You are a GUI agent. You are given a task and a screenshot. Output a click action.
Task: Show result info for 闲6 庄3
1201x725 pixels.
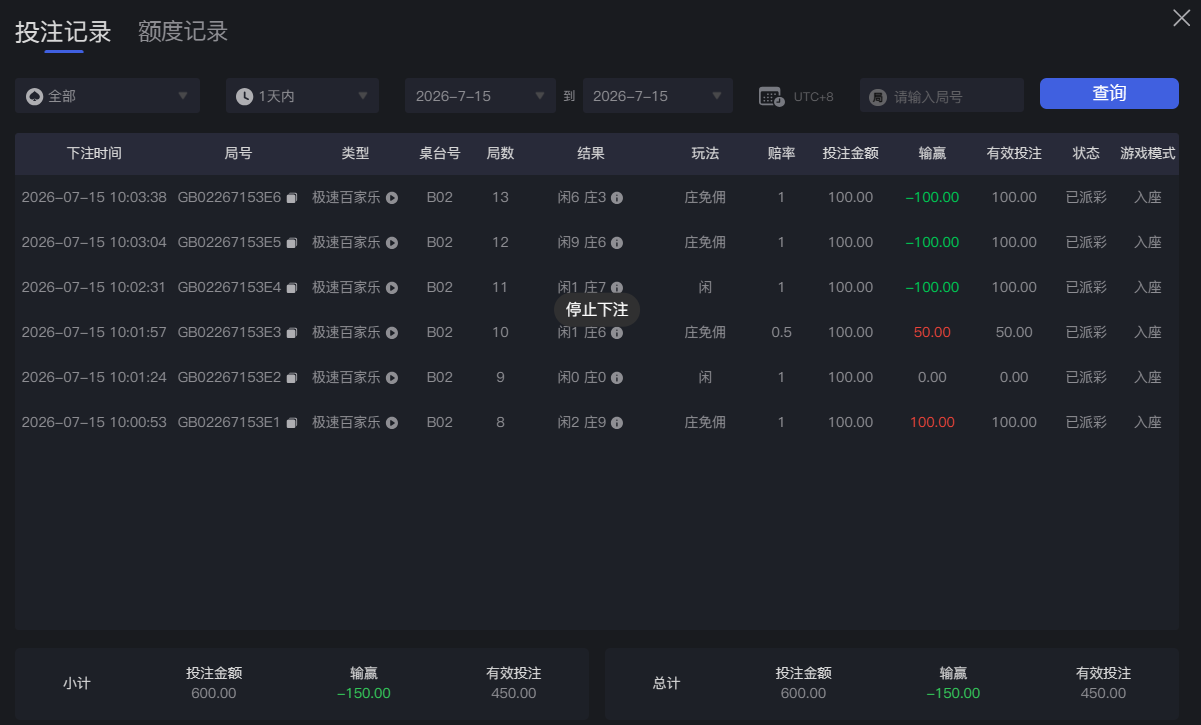(617, 198)
